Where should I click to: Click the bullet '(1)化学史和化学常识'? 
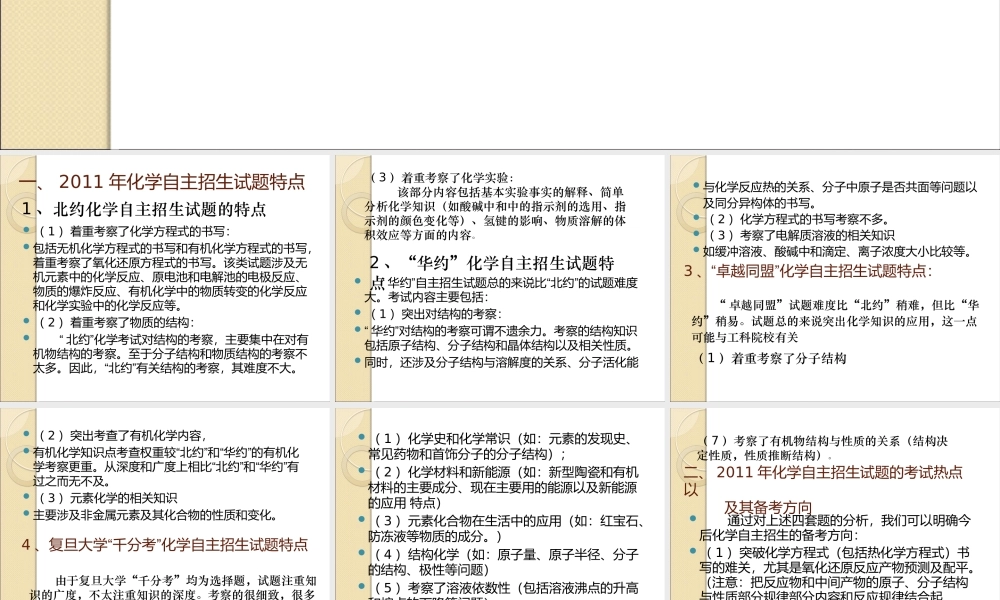point(503,446)
